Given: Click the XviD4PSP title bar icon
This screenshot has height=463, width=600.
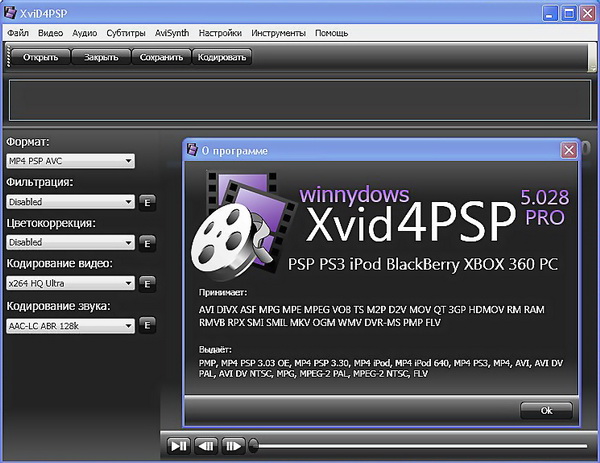Looking at the screenshot, I should 10,13.
